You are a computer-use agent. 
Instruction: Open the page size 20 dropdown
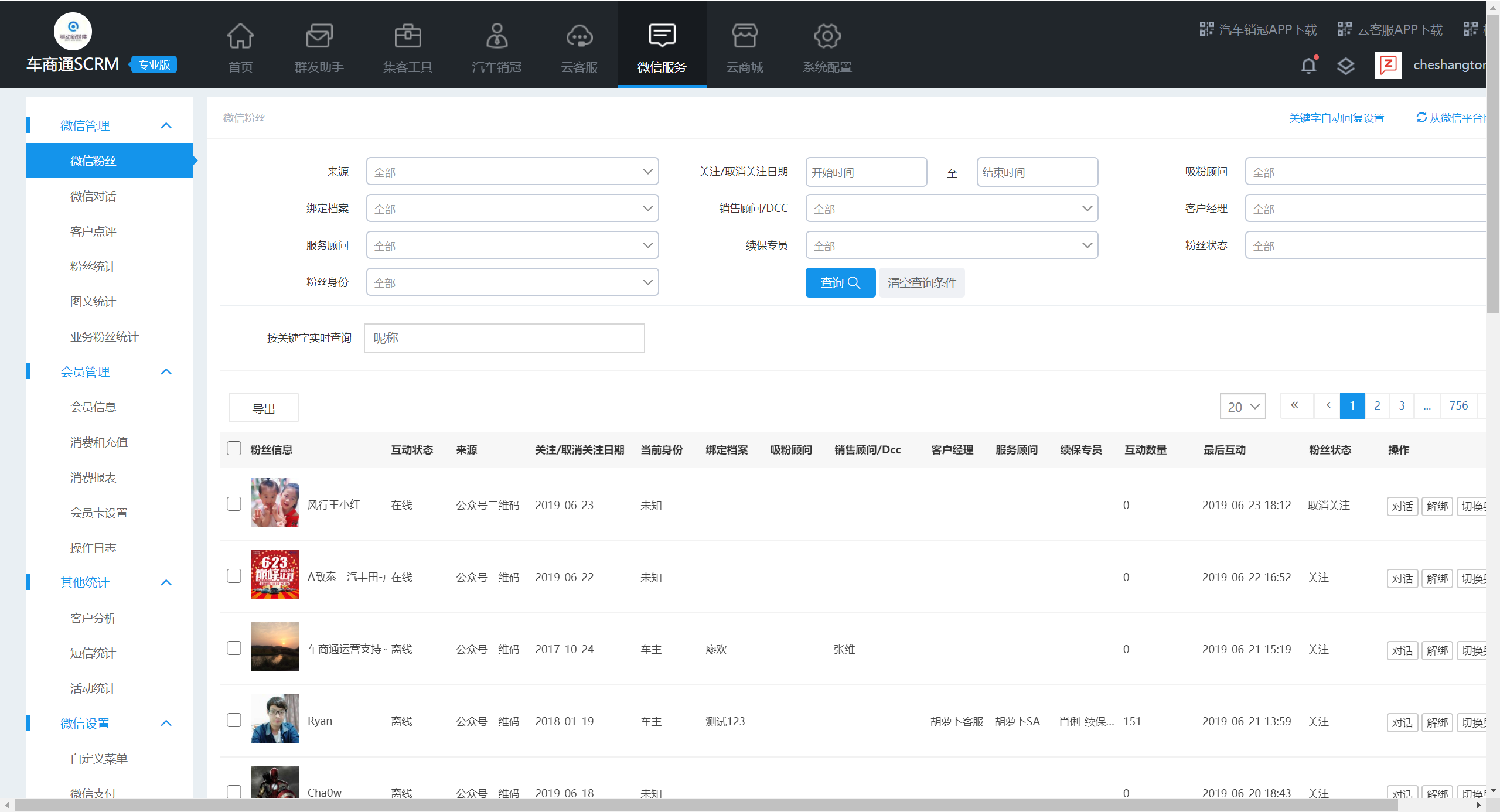tap(1243, 407)
